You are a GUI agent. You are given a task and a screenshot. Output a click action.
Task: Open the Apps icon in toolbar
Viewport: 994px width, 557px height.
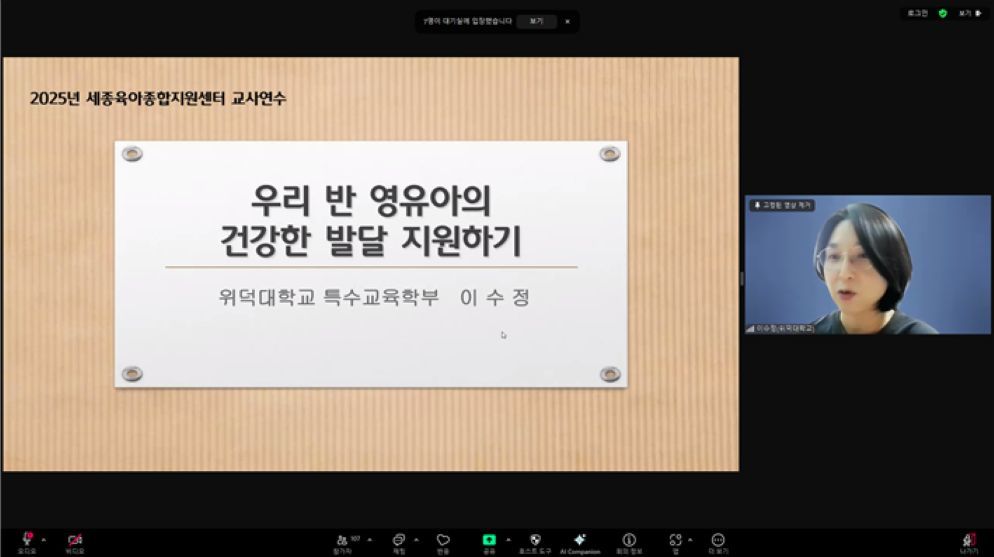click(676, 540)
